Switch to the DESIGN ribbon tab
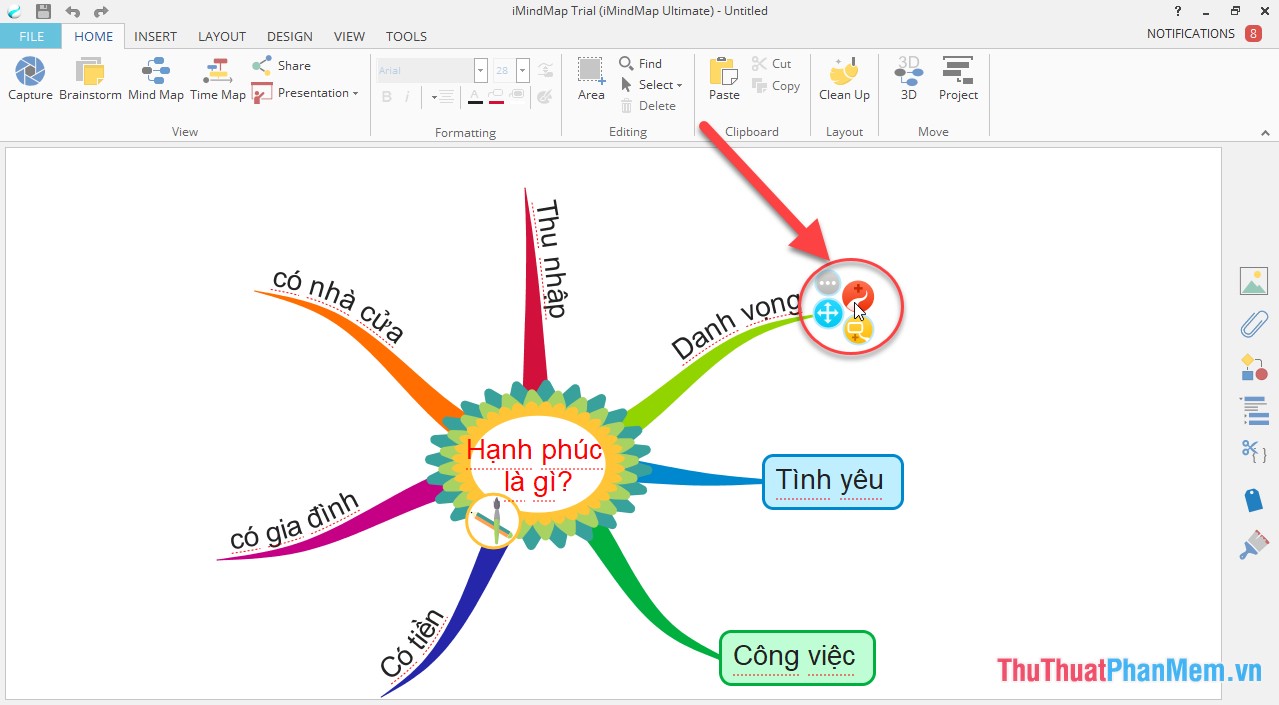This screenshot has width=1279, height=705. click(x=289, y=36)
